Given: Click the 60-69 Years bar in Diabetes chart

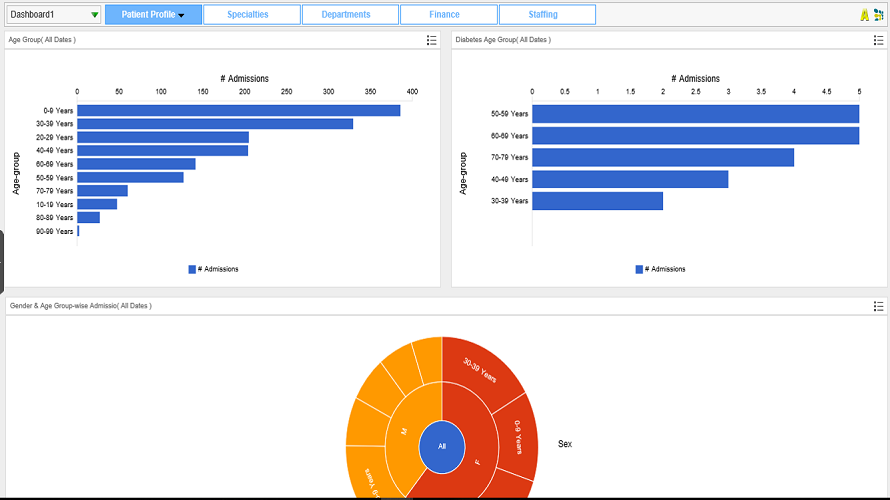Looking at the screenshot, I should 695,136.
